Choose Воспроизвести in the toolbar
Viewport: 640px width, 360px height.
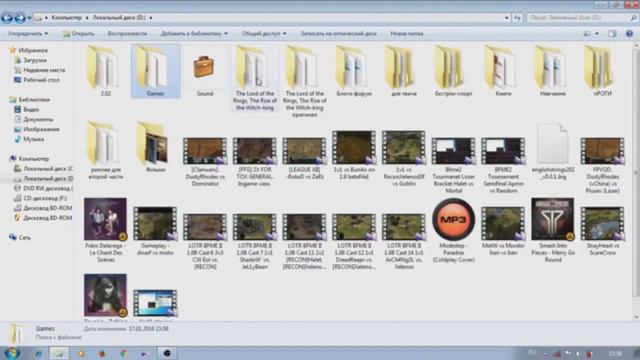pyautogui.click(x=127, y=33)
